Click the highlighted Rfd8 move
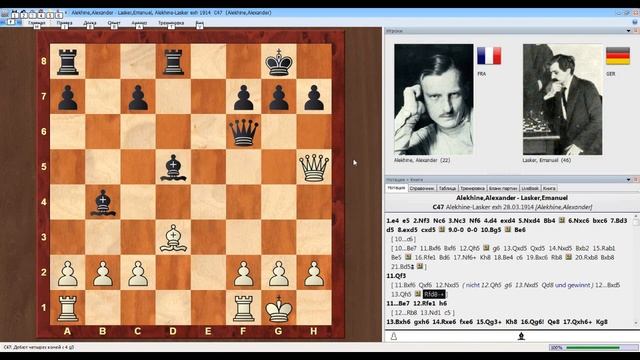 (434, 294)
